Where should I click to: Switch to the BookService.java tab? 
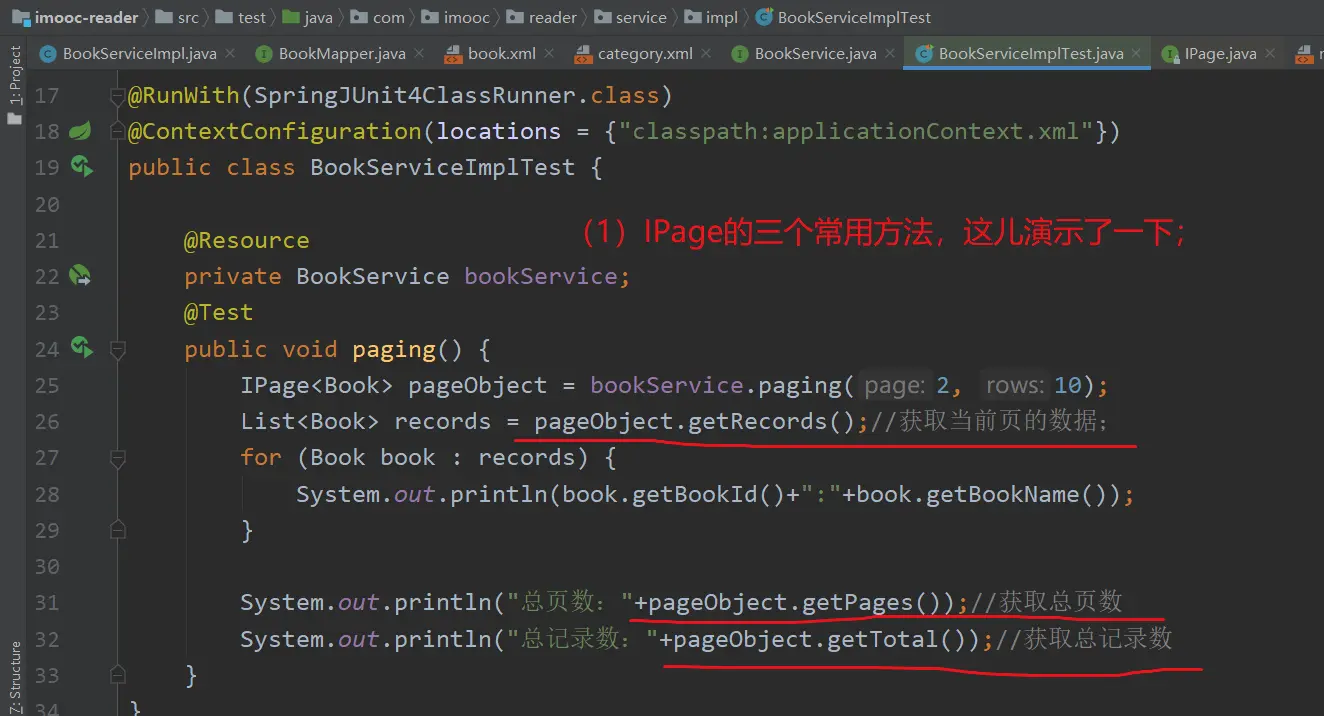814,54
